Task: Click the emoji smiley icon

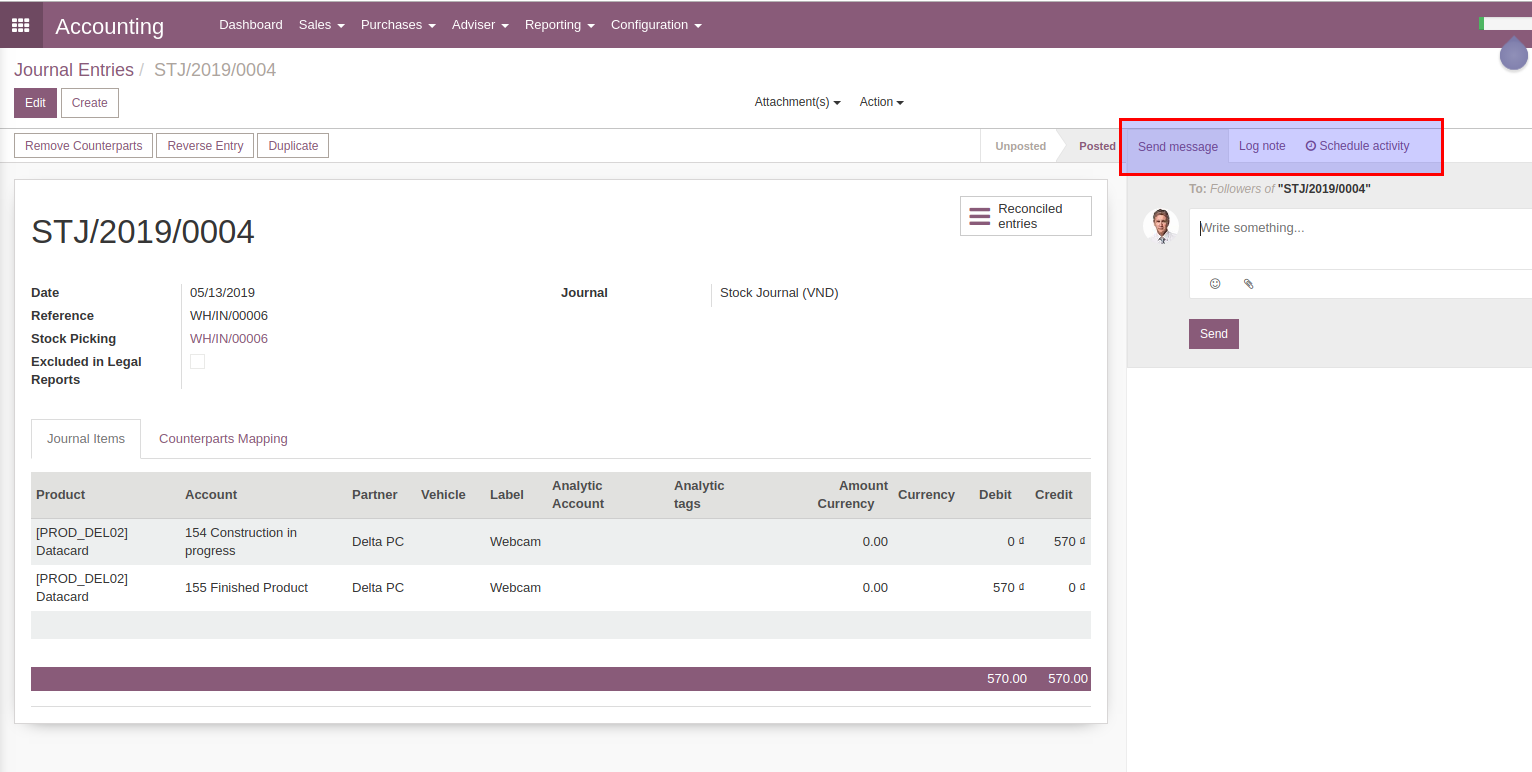Action: tap(1215, 284)
